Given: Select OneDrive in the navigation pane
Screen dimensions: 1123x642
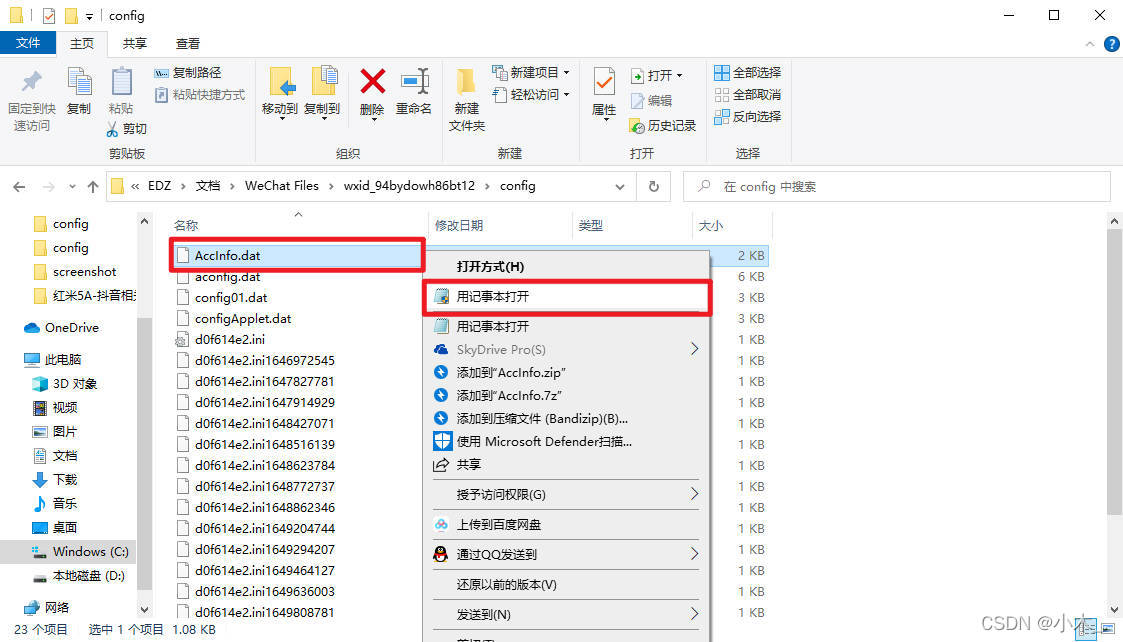Looking at the screenshot, I should pyautogui.click(x=62, y=327).
